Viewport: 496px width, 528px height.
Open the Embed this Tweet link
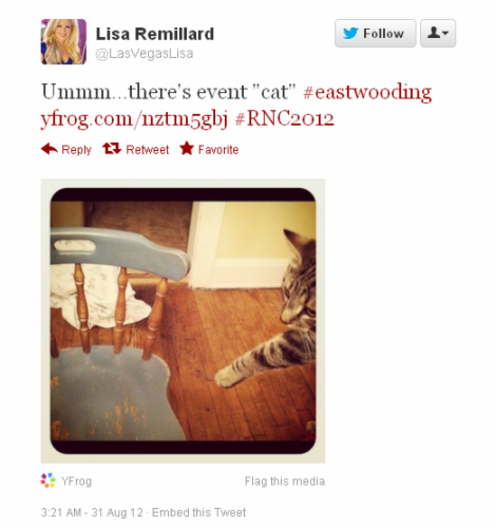click(199, 513)
